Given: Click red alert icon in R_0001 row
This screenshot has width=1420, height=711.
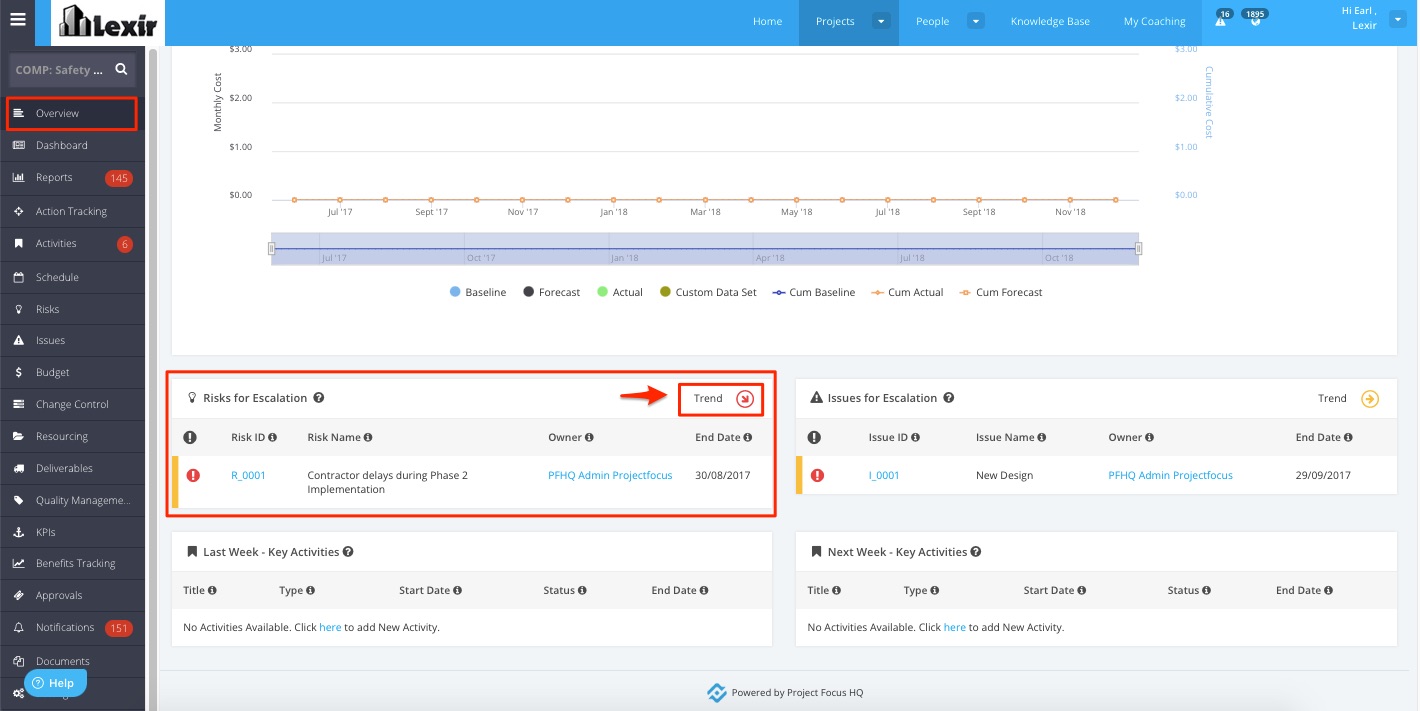Looking at the screenshot, I should pyautogui.click(x=193, y=476).
